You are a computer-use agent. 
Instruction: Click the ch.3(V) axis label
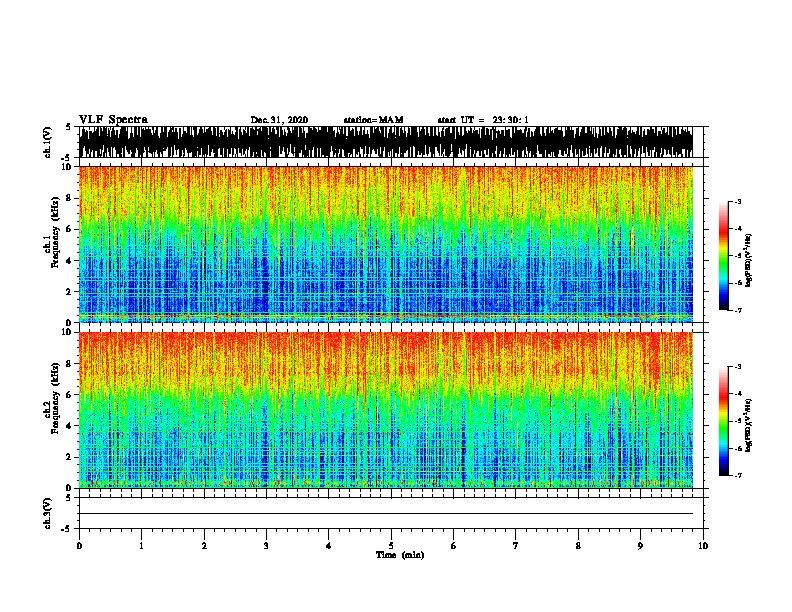pos(48,513)
